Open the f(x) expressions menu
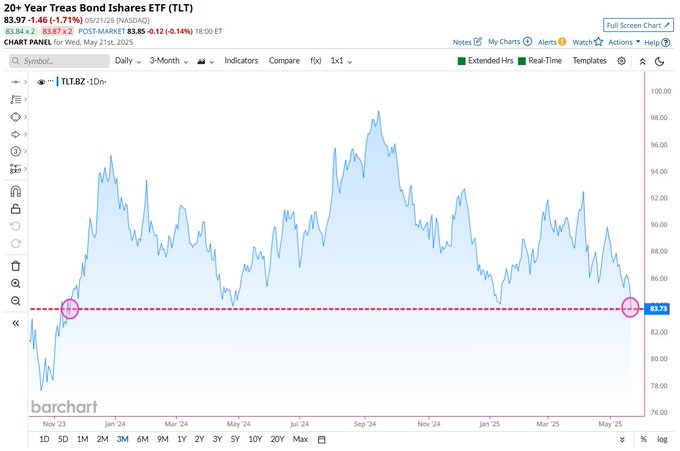 [316, 61]
